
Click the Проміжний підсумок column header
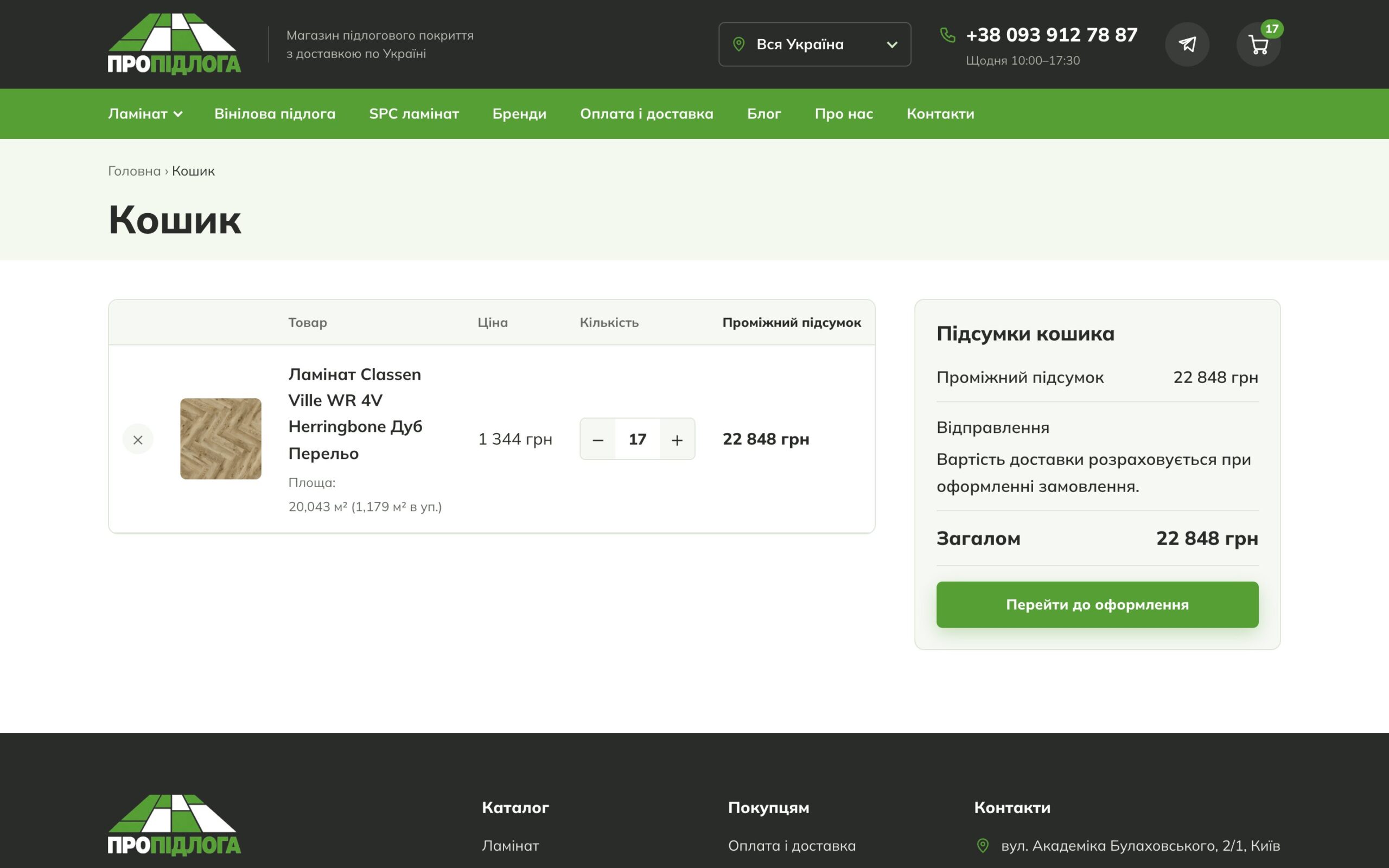coord(792,322)
